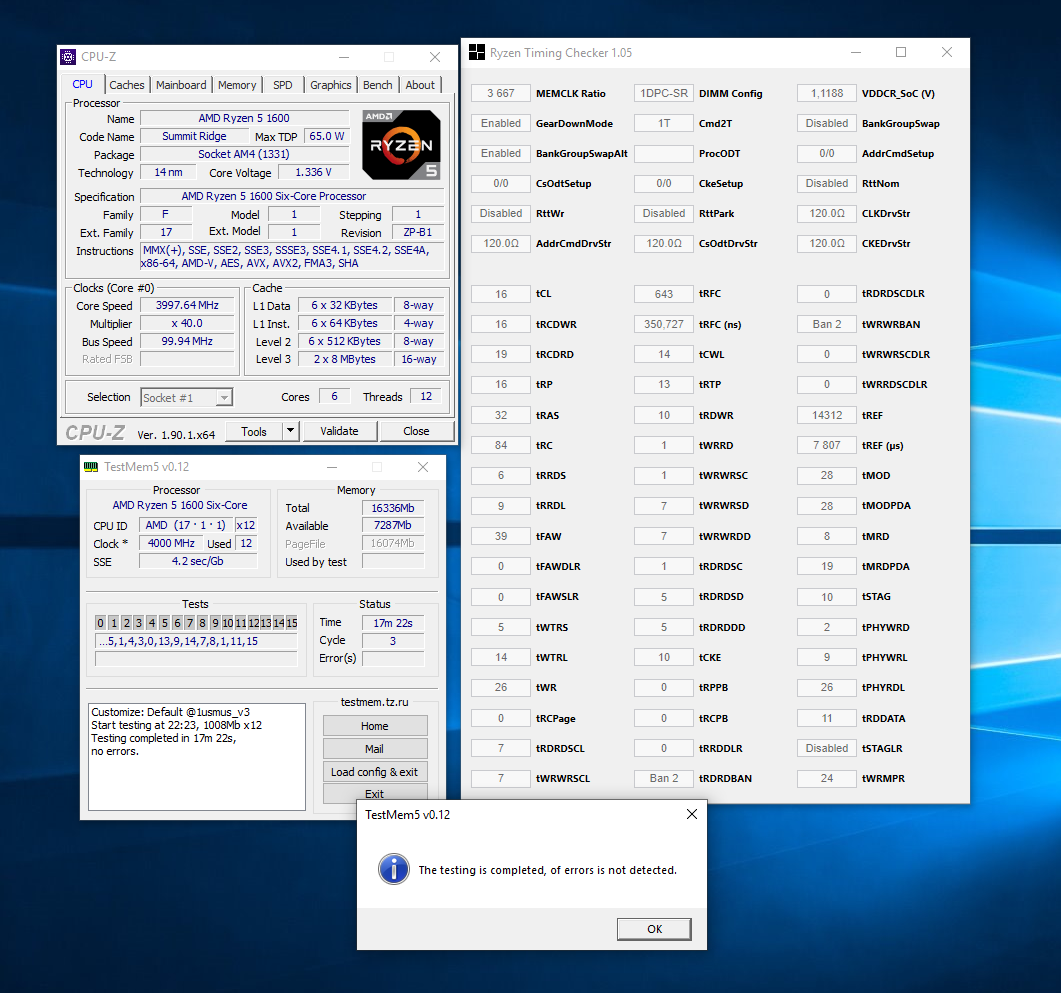Click the empty Error(s) field
This screenshot has width=1061, height=993.
point(393,658)
